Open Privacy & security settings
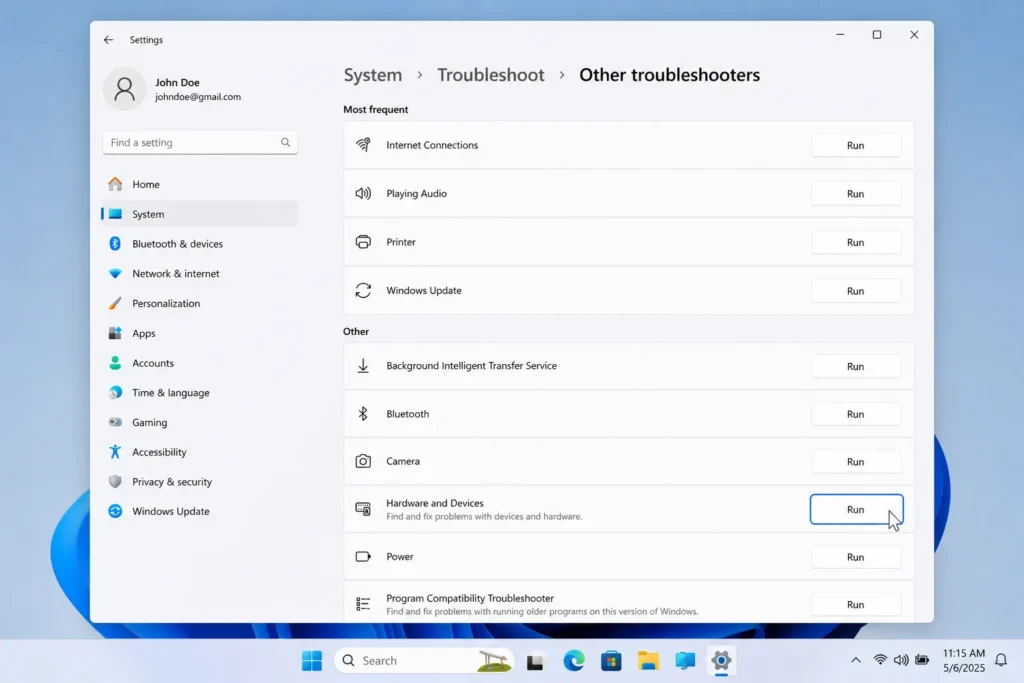This screenshot has width=1024, height=683. [200, 482]
